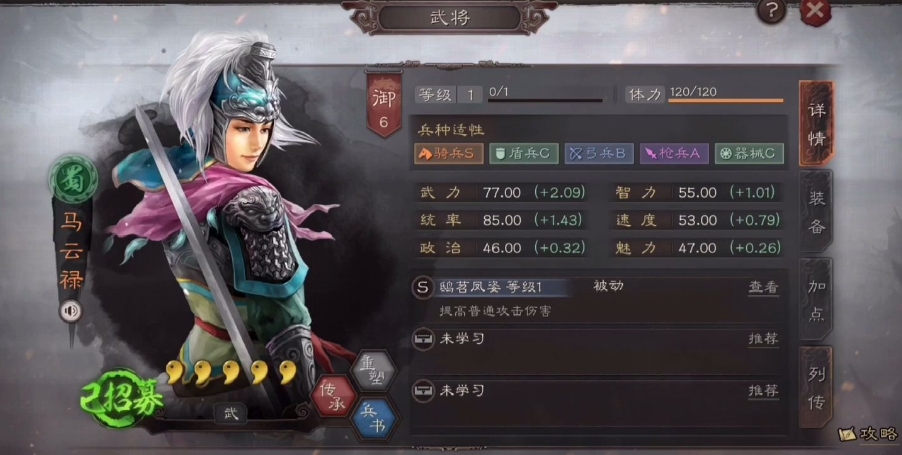The width and height of the screenshot is (902, 455).
Task: Click the red 传承 hexagon icon
Action: coord(332,396)
